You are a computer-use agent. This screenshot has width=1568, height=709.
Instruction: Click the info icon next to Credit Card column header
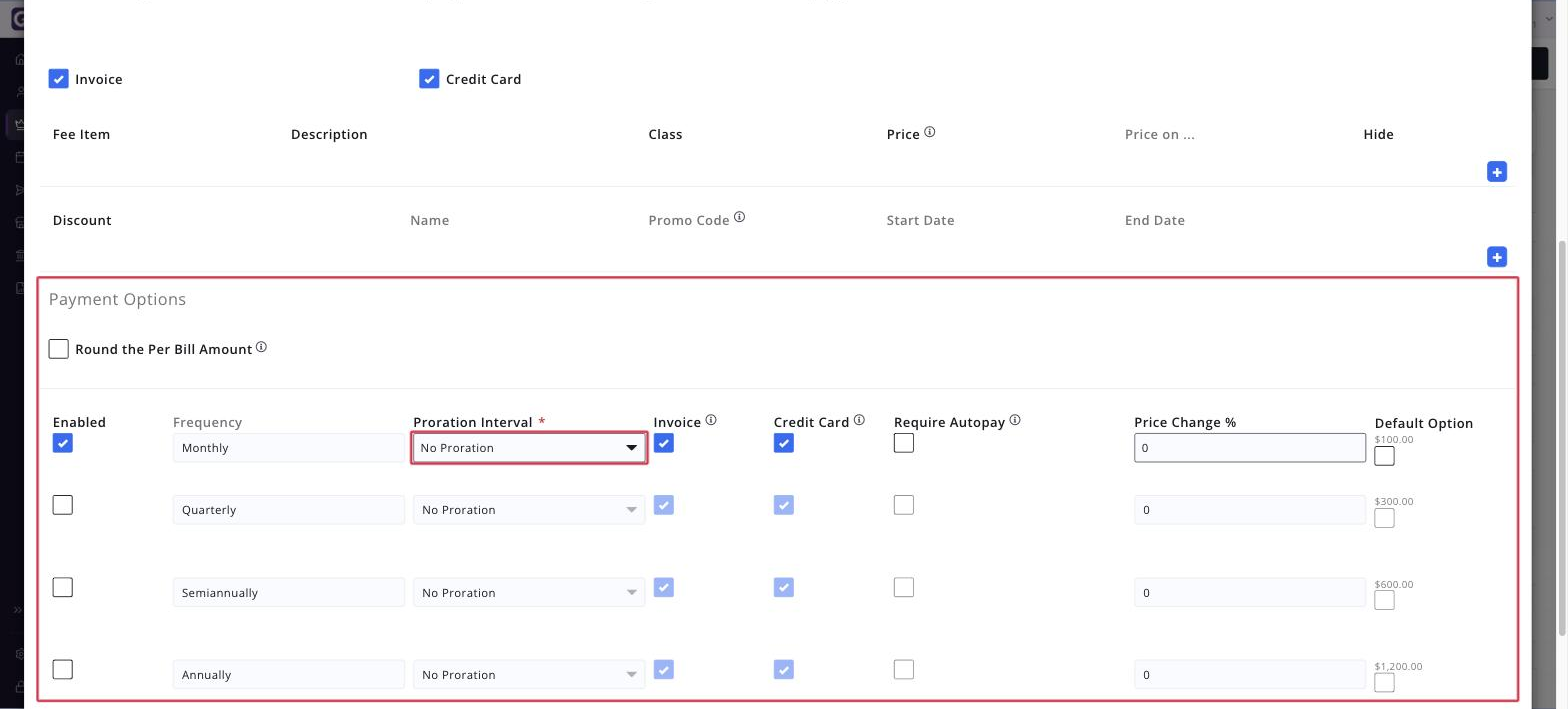[x=859, y=420]
